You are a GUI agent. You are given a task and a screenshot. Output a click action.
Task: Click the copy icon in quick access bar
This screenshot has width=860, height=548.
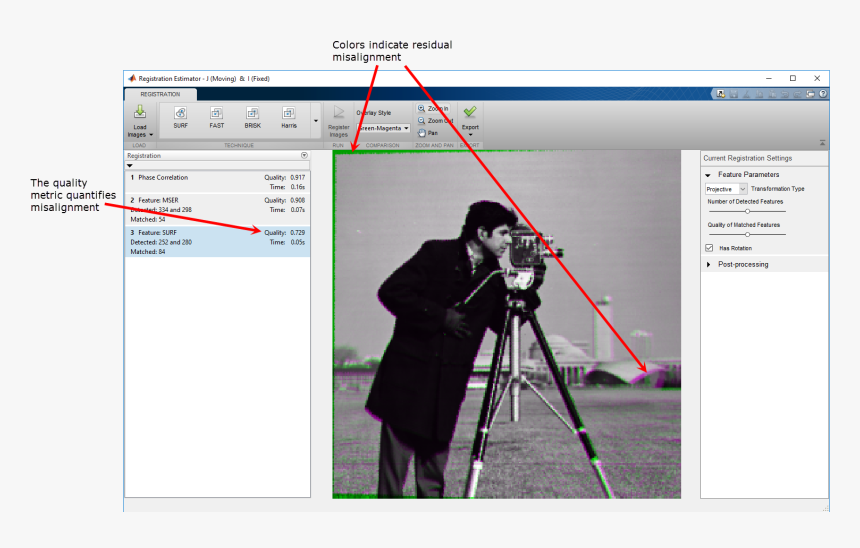(x=759, y=94)
